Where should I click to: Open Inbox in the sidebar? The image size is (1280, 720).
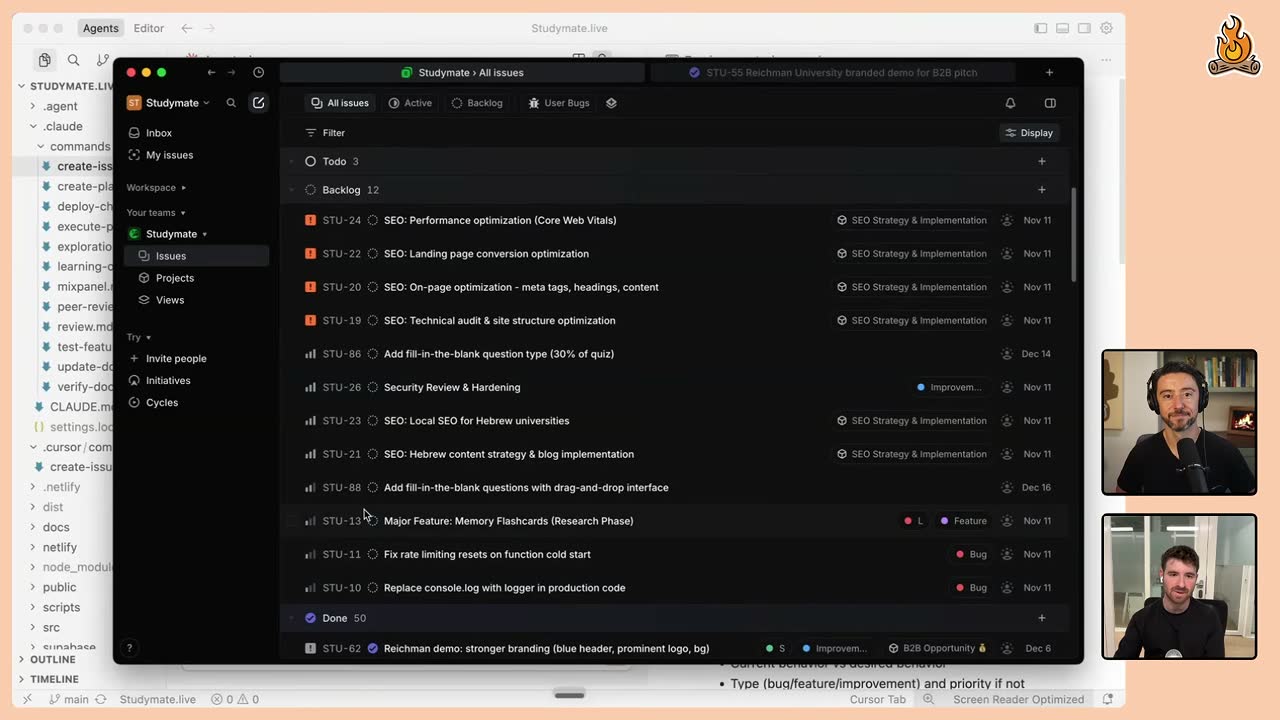(196, 133)
